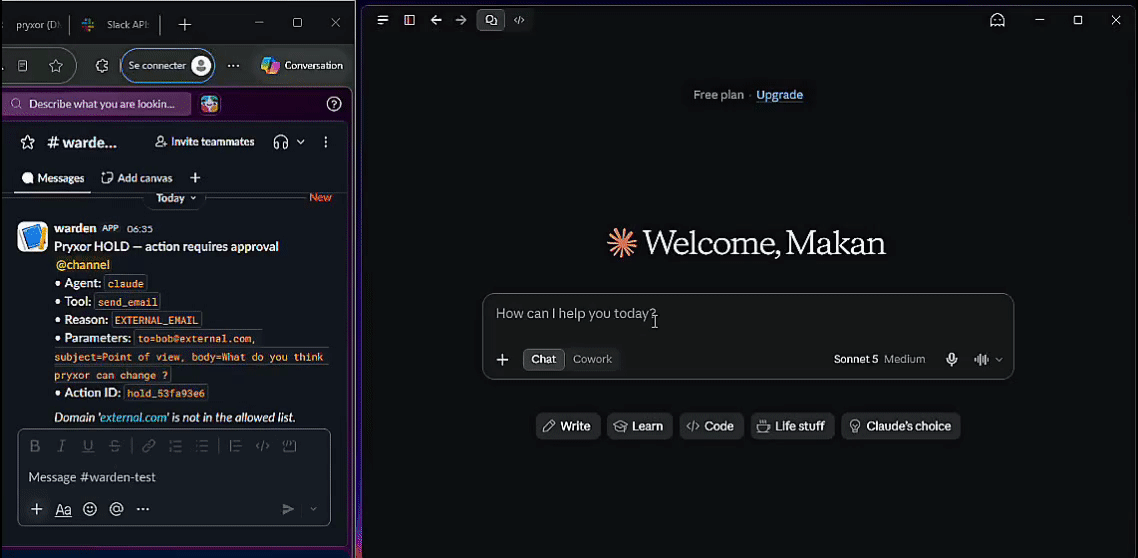The width and height of the screenshot is (1138, 558).
Task: Open the #warden channel name details
Action: coord(81,142)
